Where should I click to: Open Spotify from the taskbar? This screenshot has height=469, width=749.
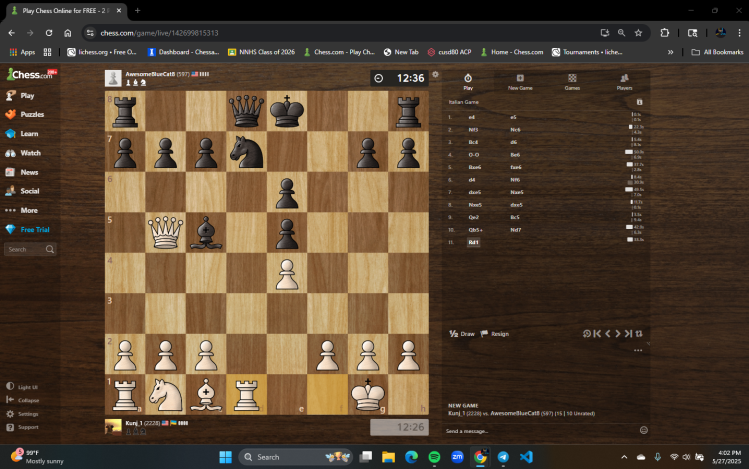(x=434, y=457)
